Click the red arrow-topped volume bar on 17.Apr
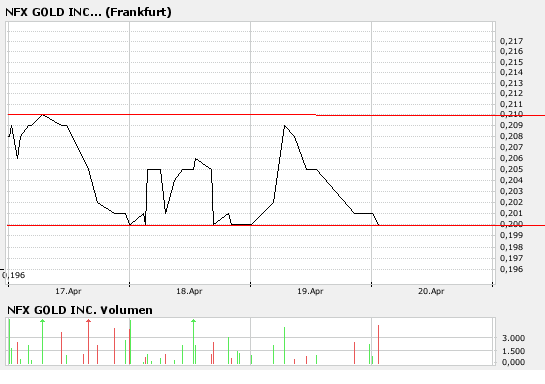545x384 pixels. (88, 342)
